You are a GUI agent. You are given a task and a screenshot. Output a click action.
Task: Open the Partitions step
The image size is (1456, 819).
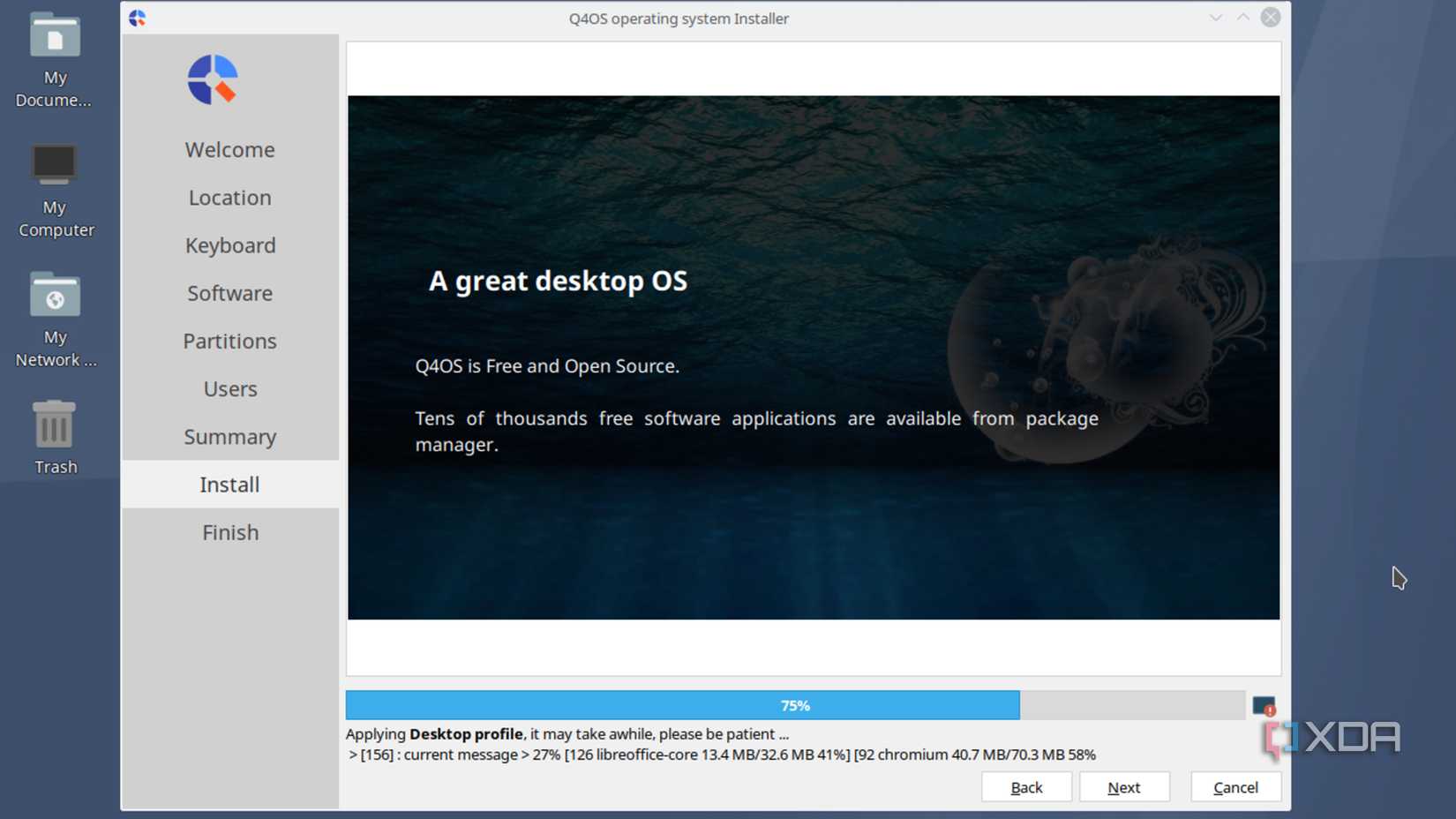(x=229, y=341)
